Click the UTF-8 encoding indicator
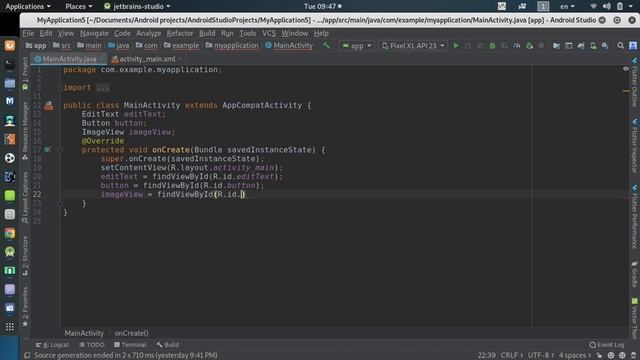Image resolution: width=640 pixels, height=360 pixels. click(x=541, y=355)
